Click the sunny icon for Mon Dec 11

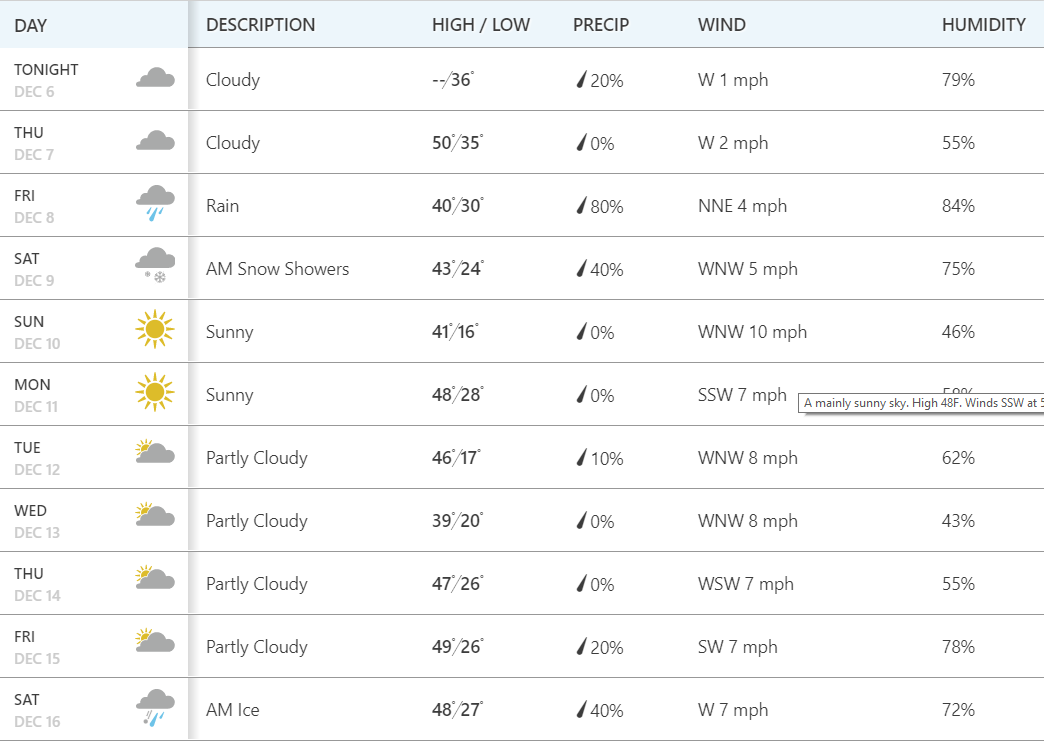155,392
